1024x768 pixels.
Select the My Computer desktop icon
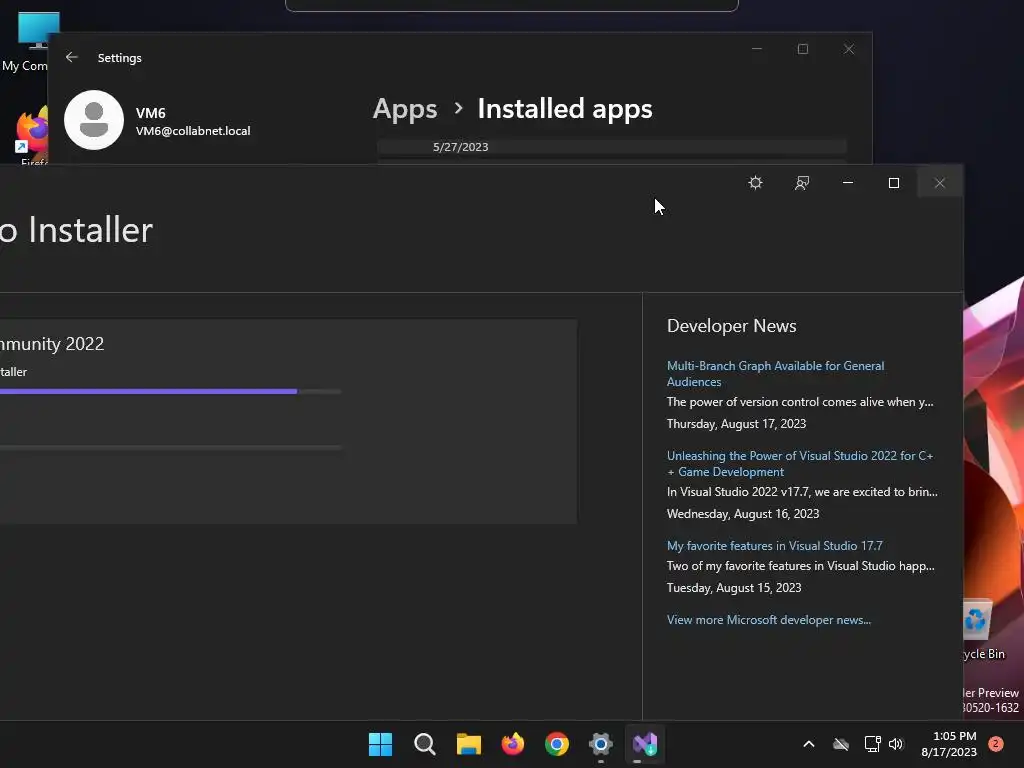[x=26, y=42]
